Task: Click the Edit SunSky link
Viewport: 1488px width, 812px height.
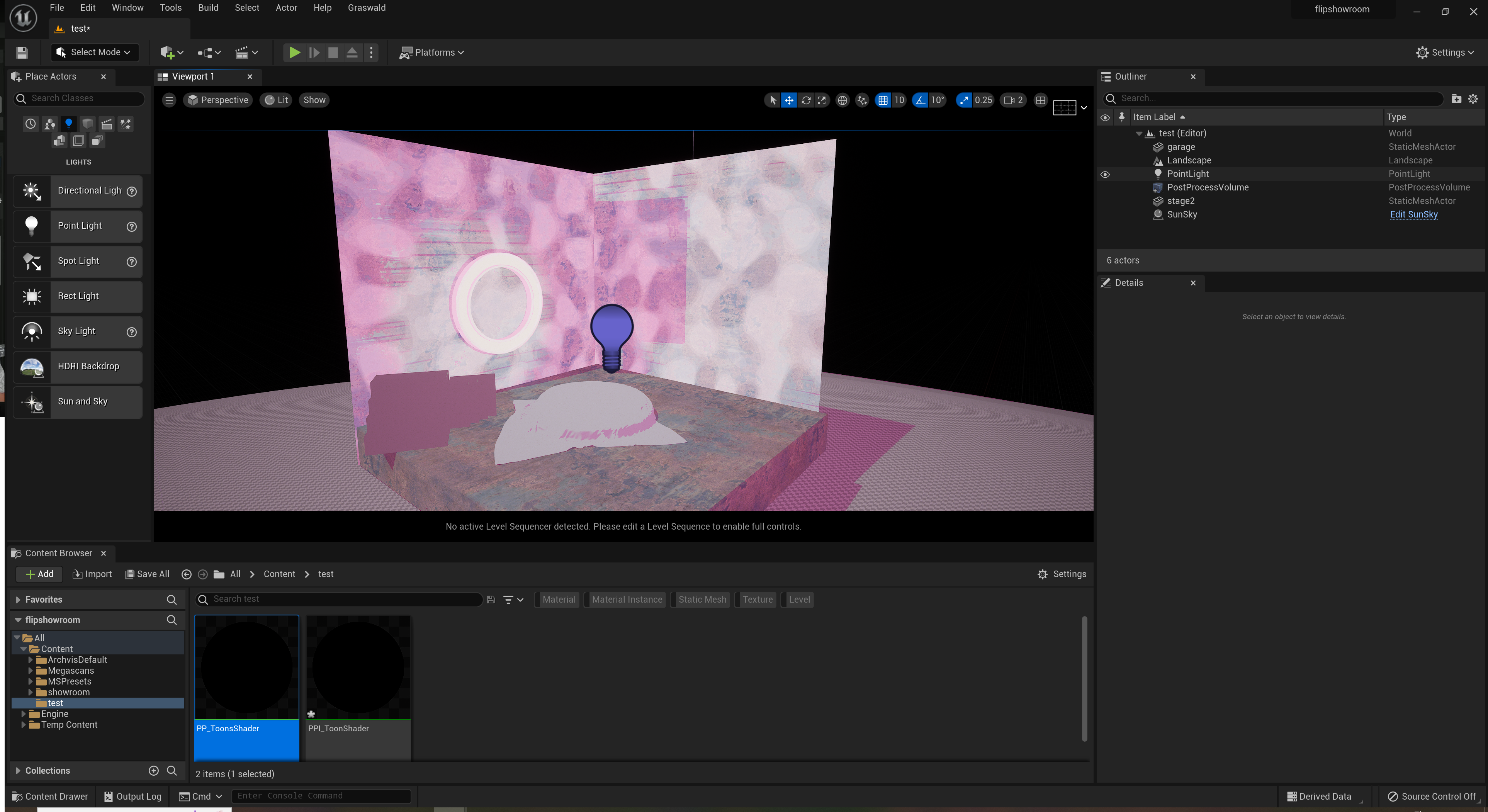Action: click(1413, 214)
